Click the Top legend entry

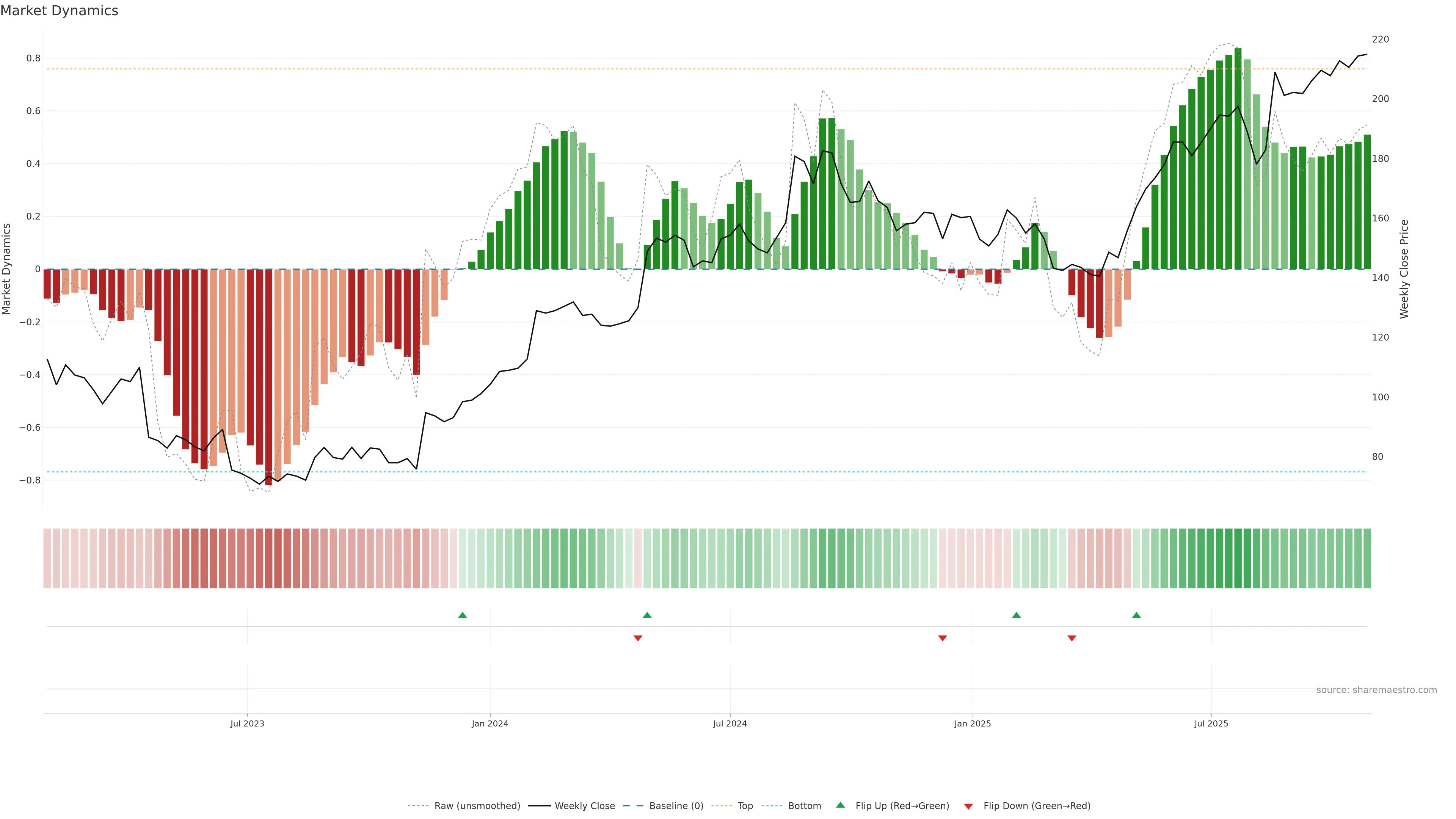point(745,806)
